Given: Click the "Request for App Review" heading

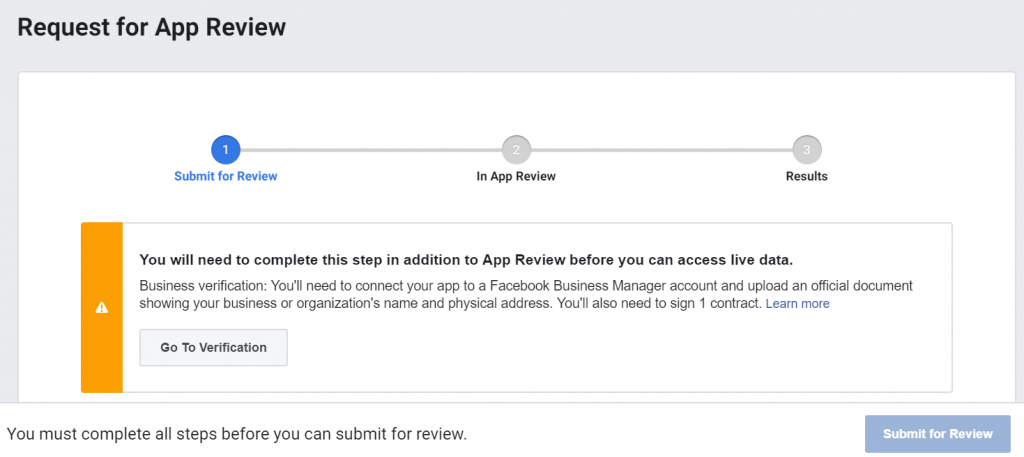Looking at the screenshot, I should click(152, 27).
